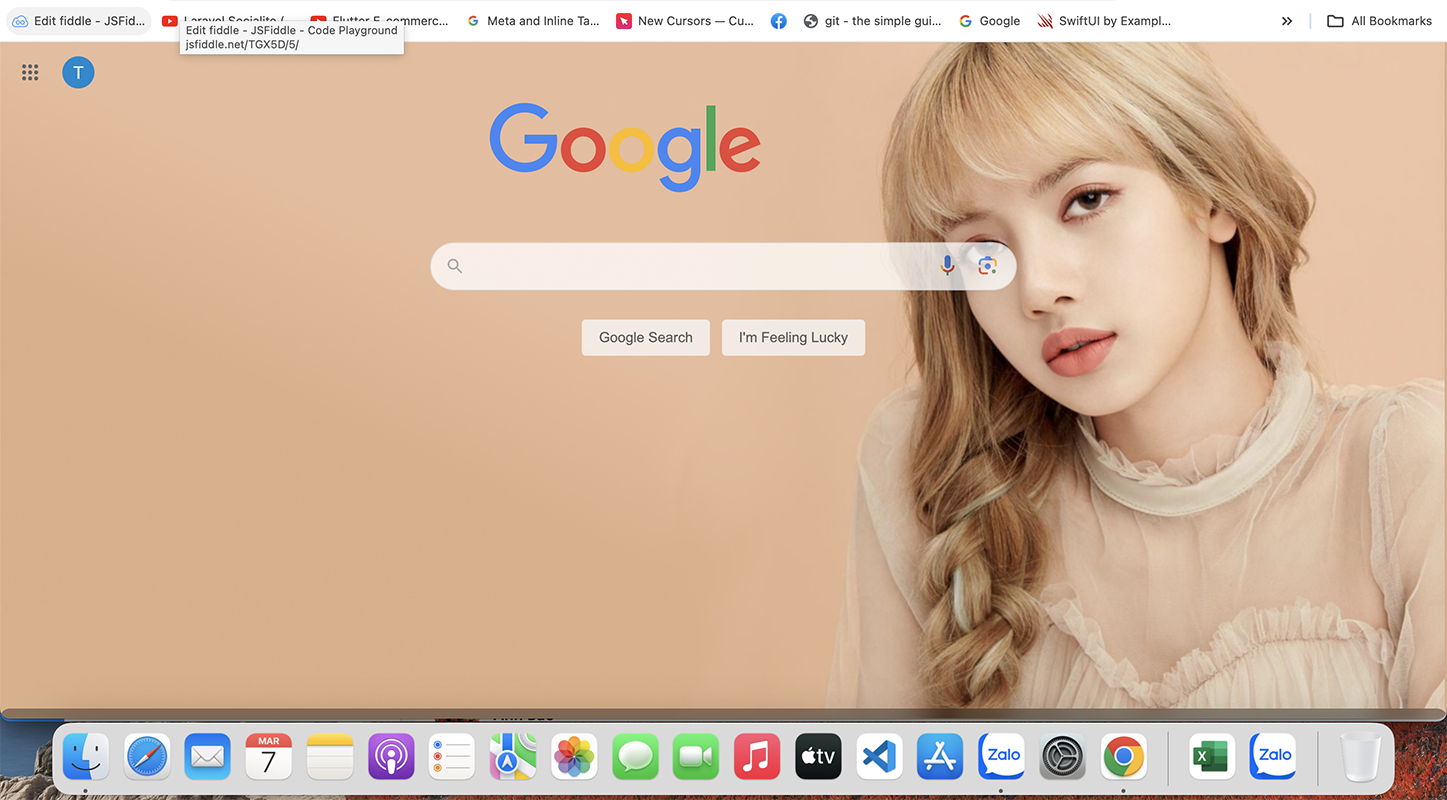The image size is (1447, 800).
Task: Open the Google apps grid launcher
Action: point(29,71)
